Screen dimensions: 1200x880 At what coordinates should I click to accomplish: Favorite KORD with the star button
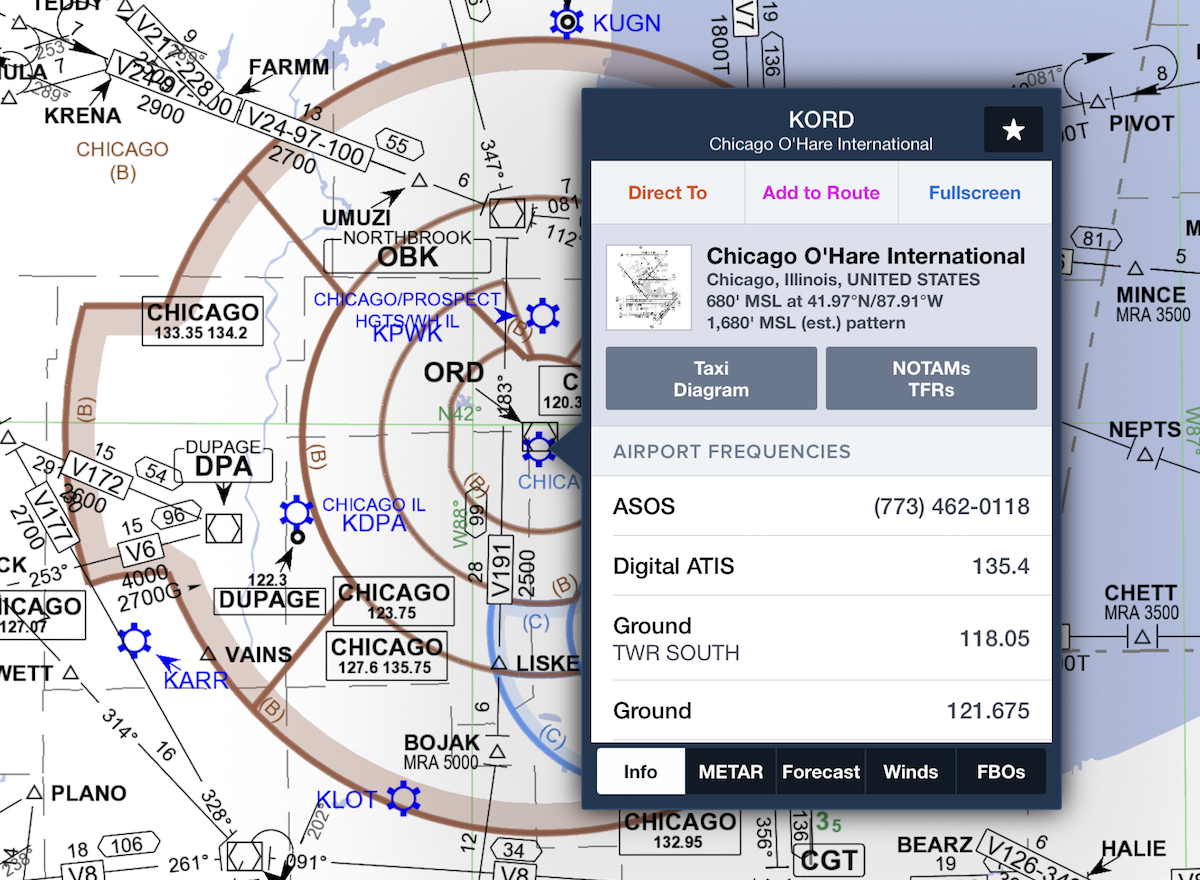coord(1013,130)
